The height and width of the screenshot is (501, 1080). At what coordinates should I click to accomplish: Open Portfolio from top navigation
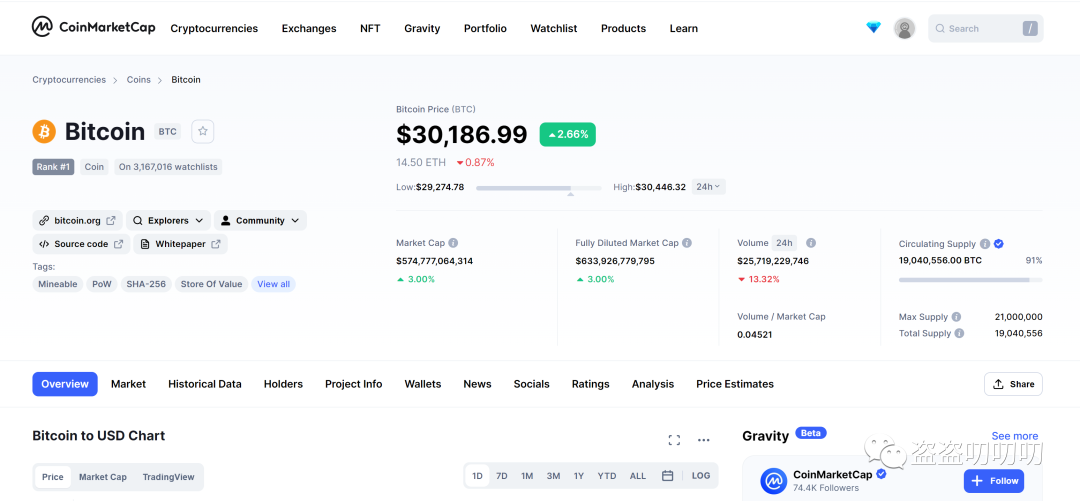[x=485, y=28]
